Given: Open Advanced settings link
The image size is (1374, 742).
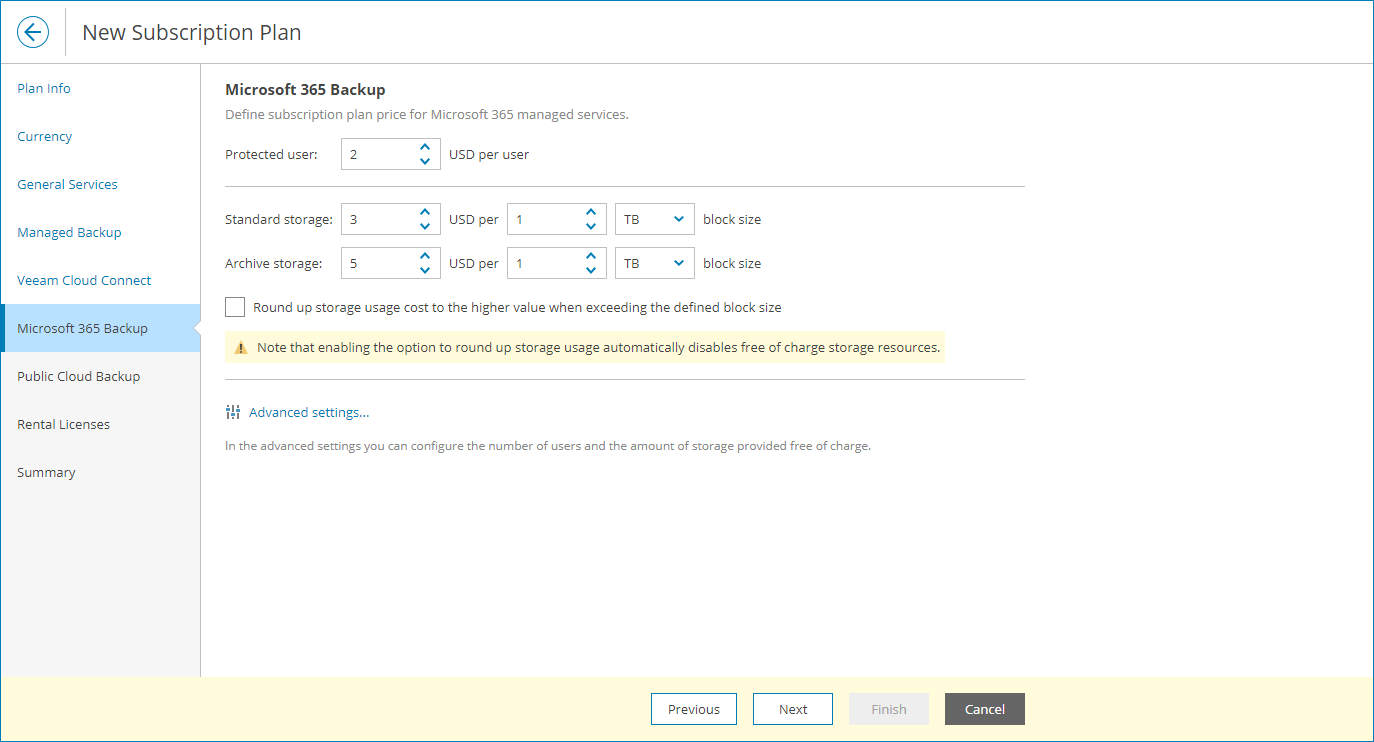Looking at the screenshot, I should click(309, 412).
